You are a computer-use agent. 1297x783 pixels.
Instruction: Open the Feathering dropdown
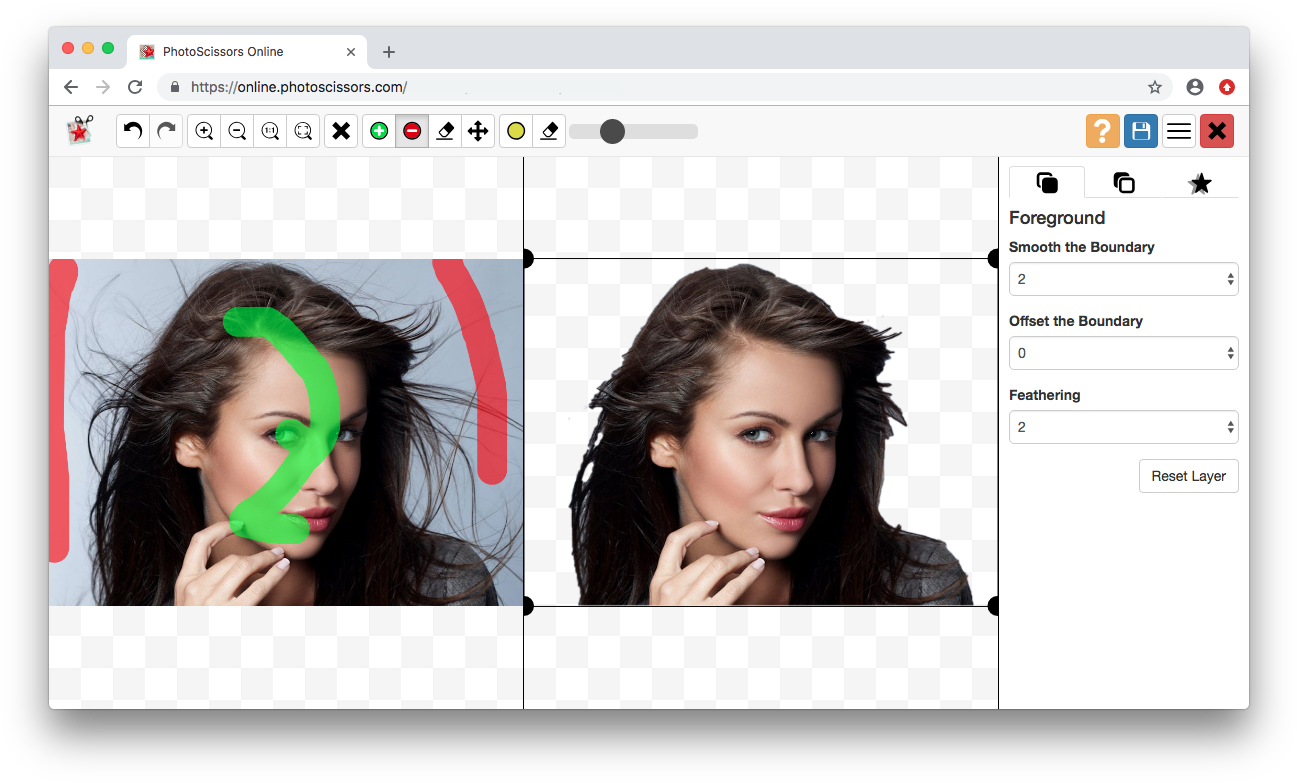(x=1123, y=427)
